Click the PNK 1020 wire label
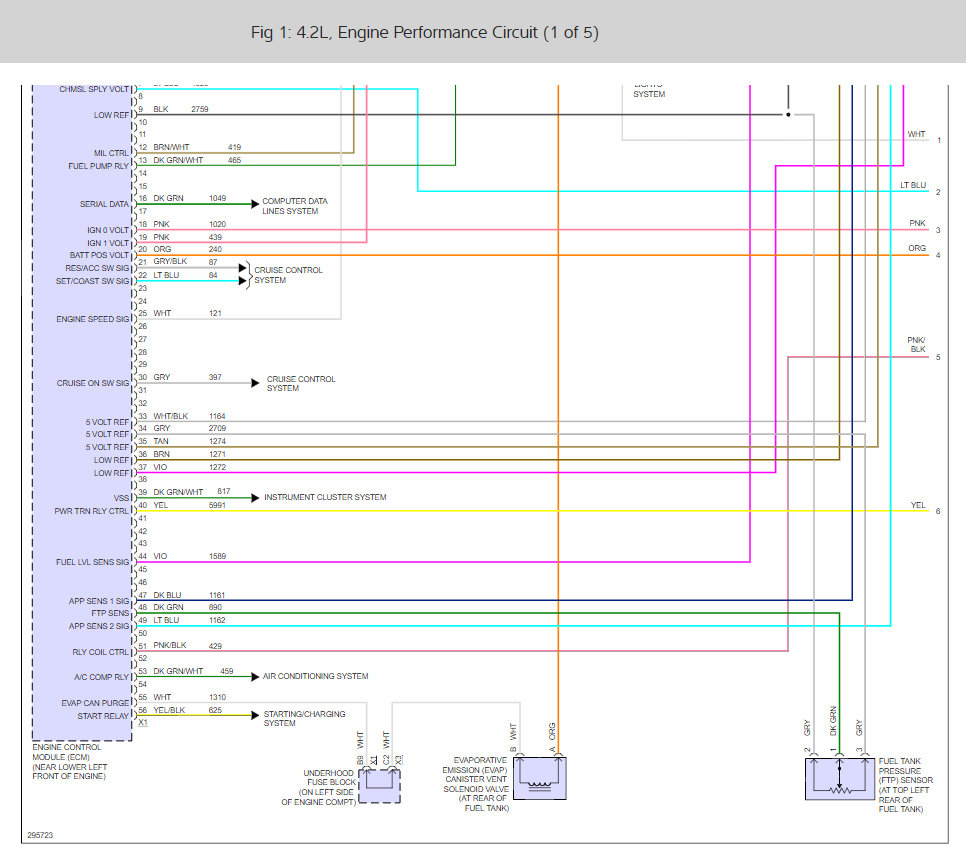 [190, 224]
